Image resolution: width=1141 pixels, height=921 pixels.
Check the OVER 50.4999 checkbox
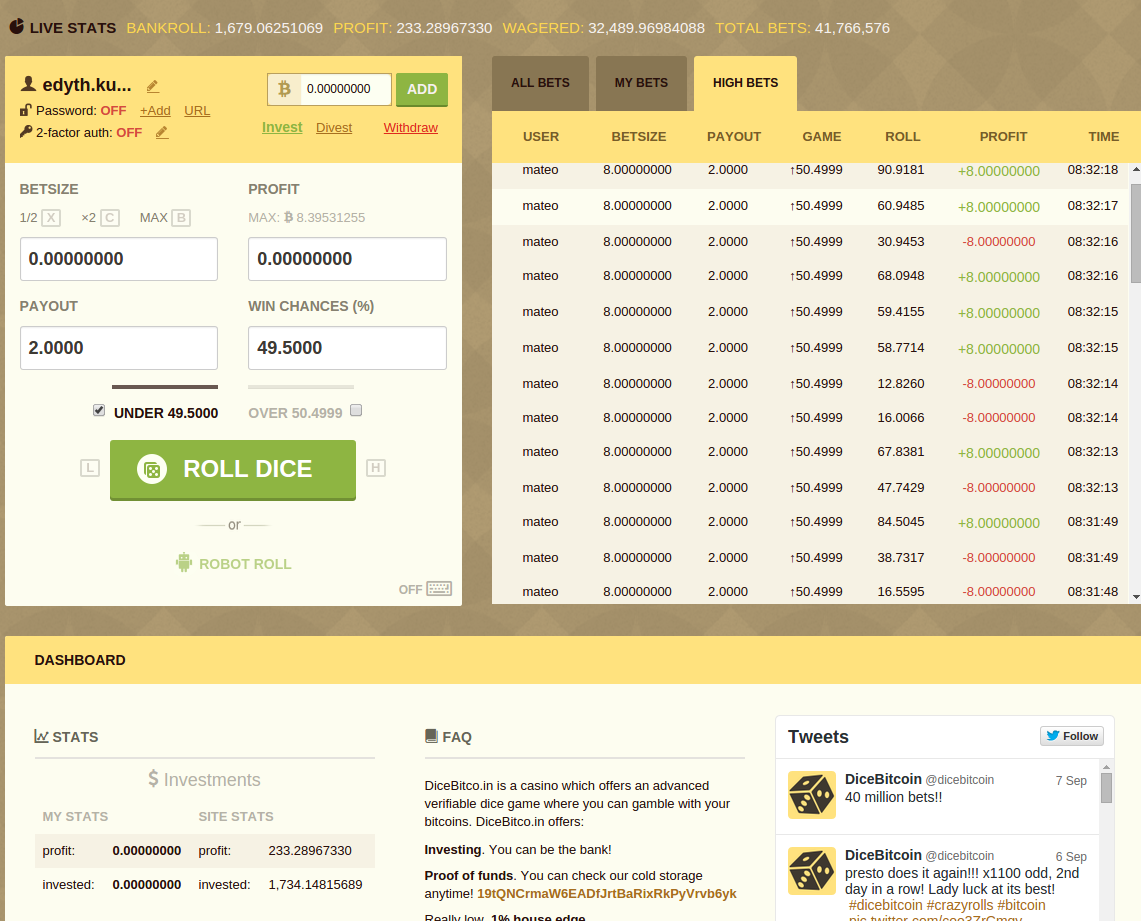[356, 410]
